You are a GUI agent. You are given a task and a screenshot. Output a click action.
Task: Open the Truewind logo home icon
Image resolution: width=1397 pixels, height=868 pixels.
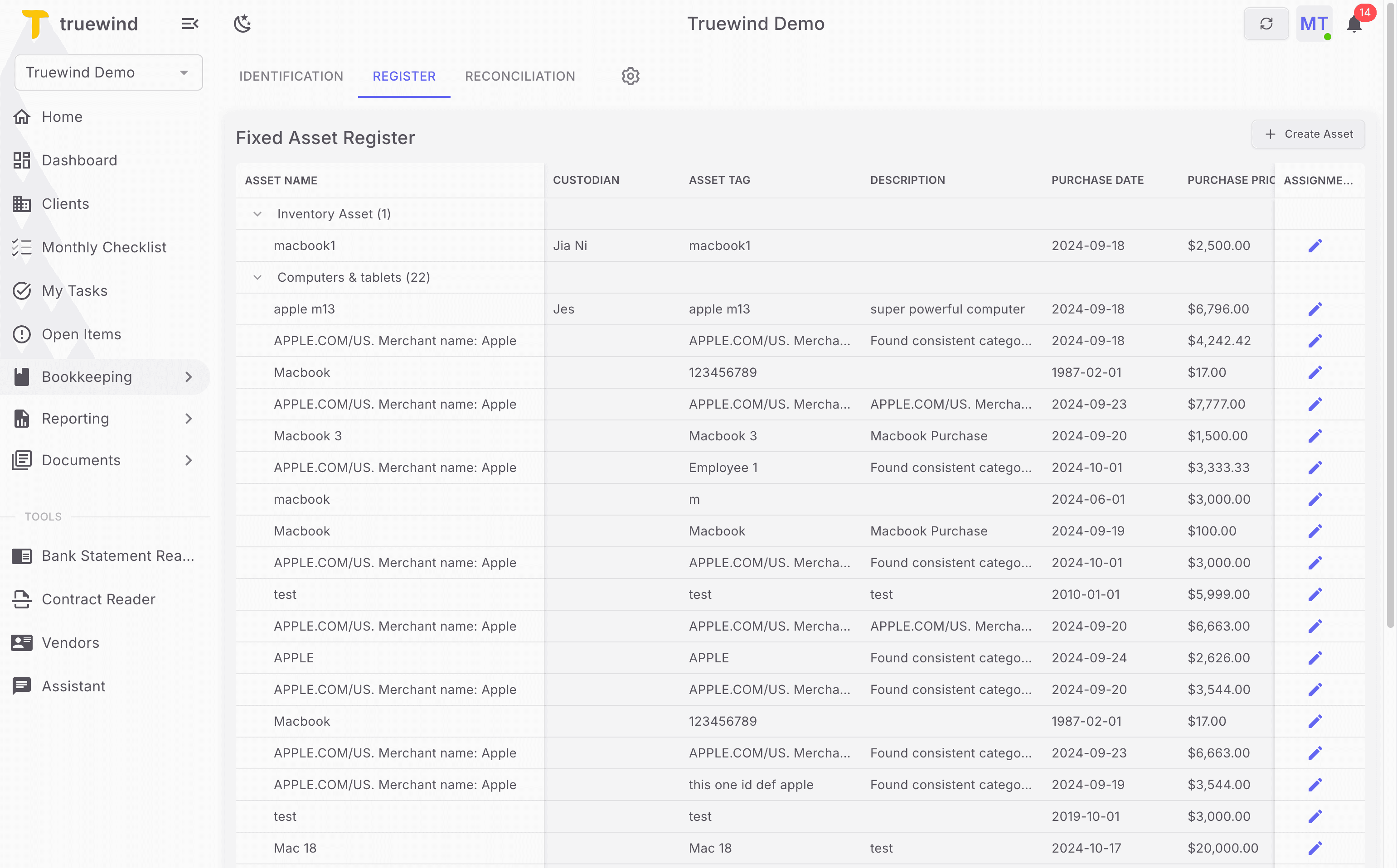[x=36, y=24]
